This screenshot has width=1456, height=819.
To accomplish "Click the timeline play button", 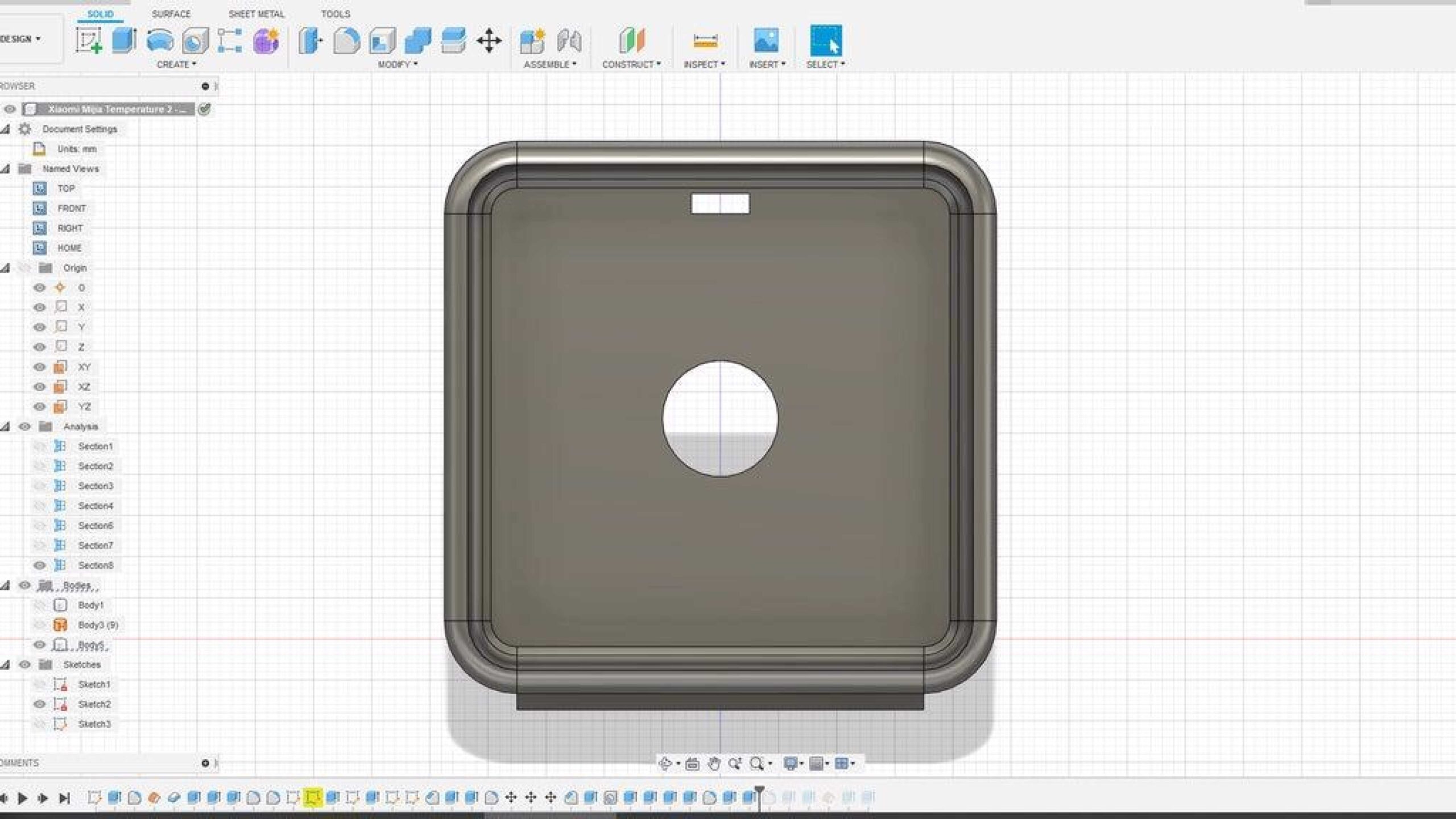I will (x=22, y=797).
